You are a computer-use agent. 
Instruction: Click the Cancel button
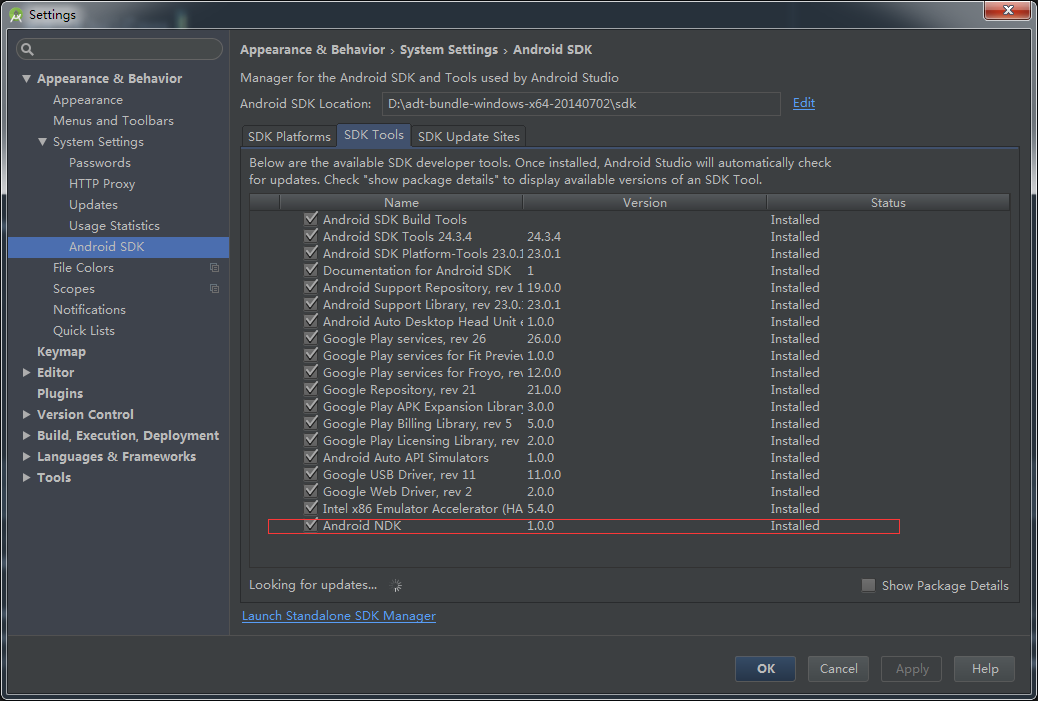click(838, 669)
